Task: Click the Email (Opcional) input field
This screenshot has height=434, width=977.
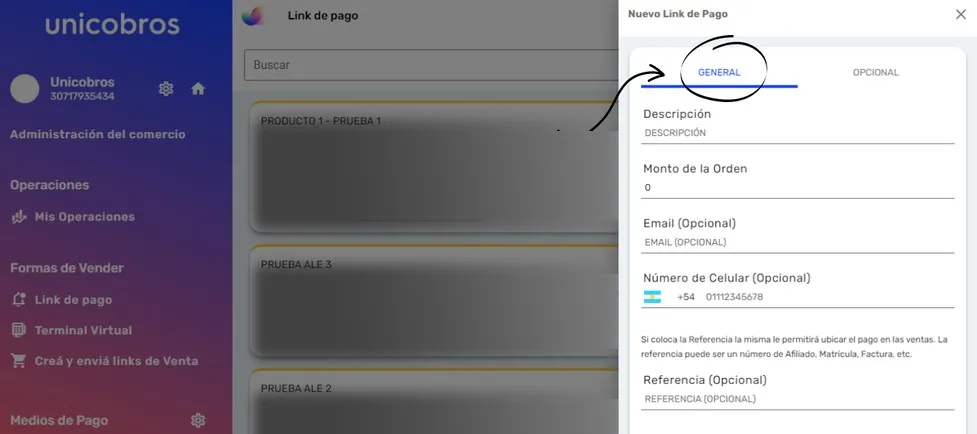Action: (798, 243)
